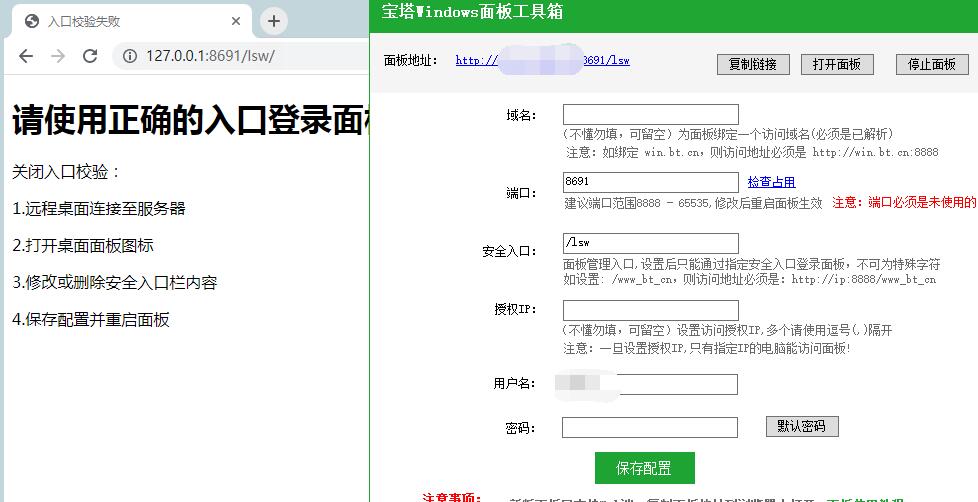Click the site info icon in address bar
Screen dimensions: 978x502
[130, 56]
